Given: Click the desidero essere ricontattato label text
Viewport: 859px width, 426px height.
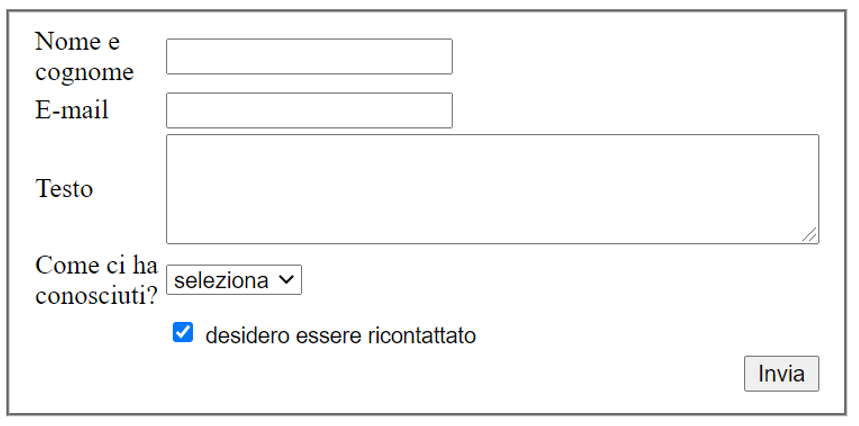Looking at the screenshot, I should 340,336.
